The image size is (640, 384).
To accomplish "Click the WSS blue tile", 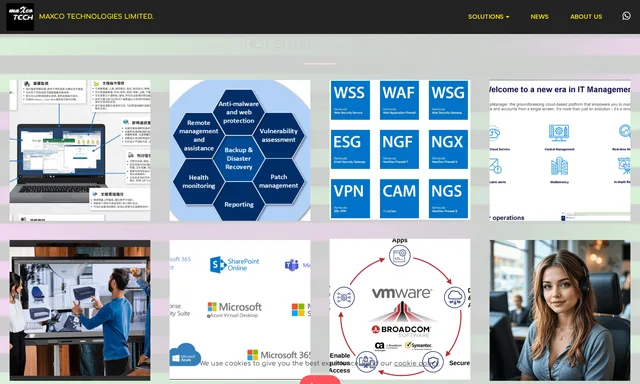I will (x=350, y=100).
